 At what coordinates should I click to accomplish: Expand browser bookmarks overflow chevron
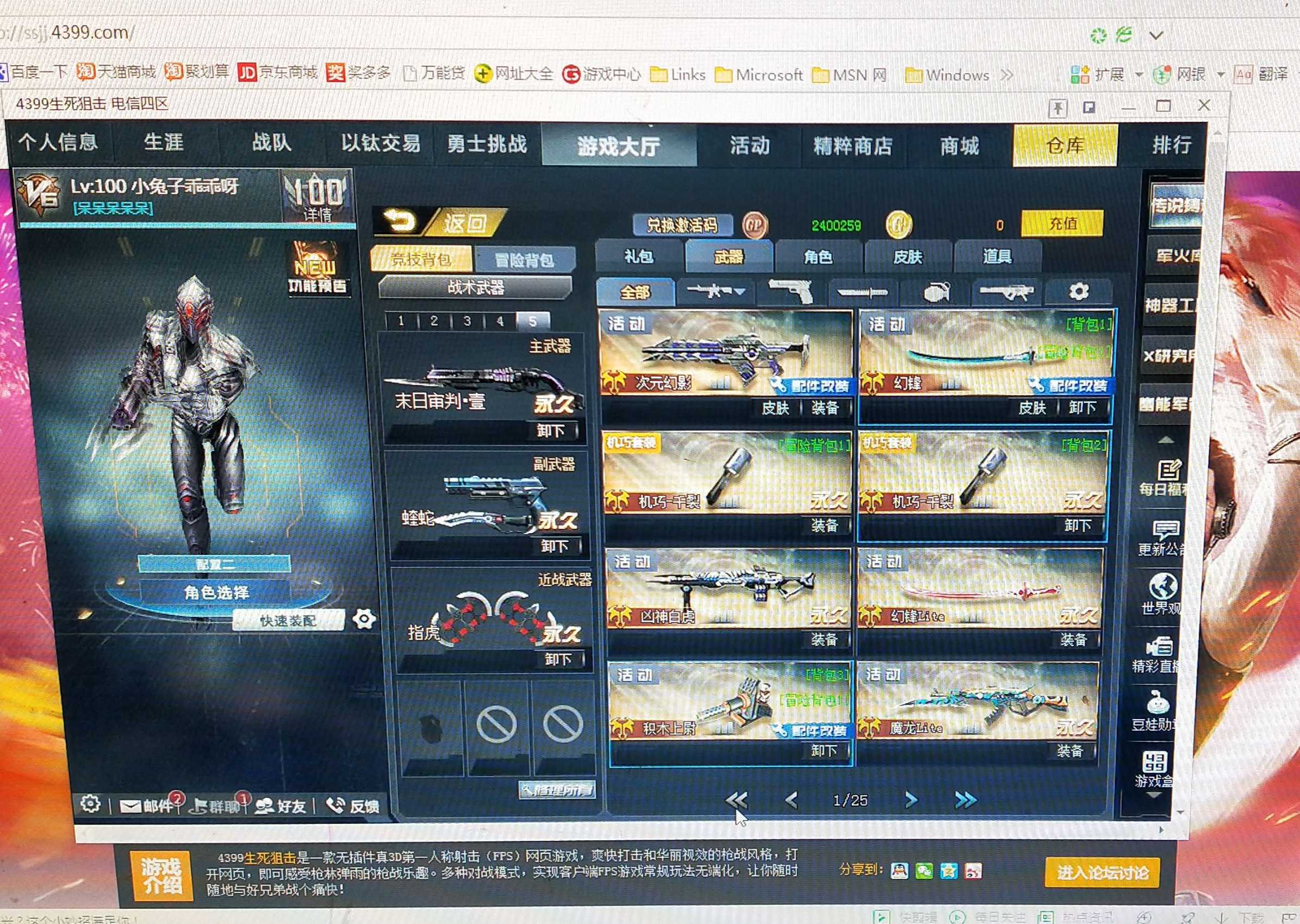1006,74
